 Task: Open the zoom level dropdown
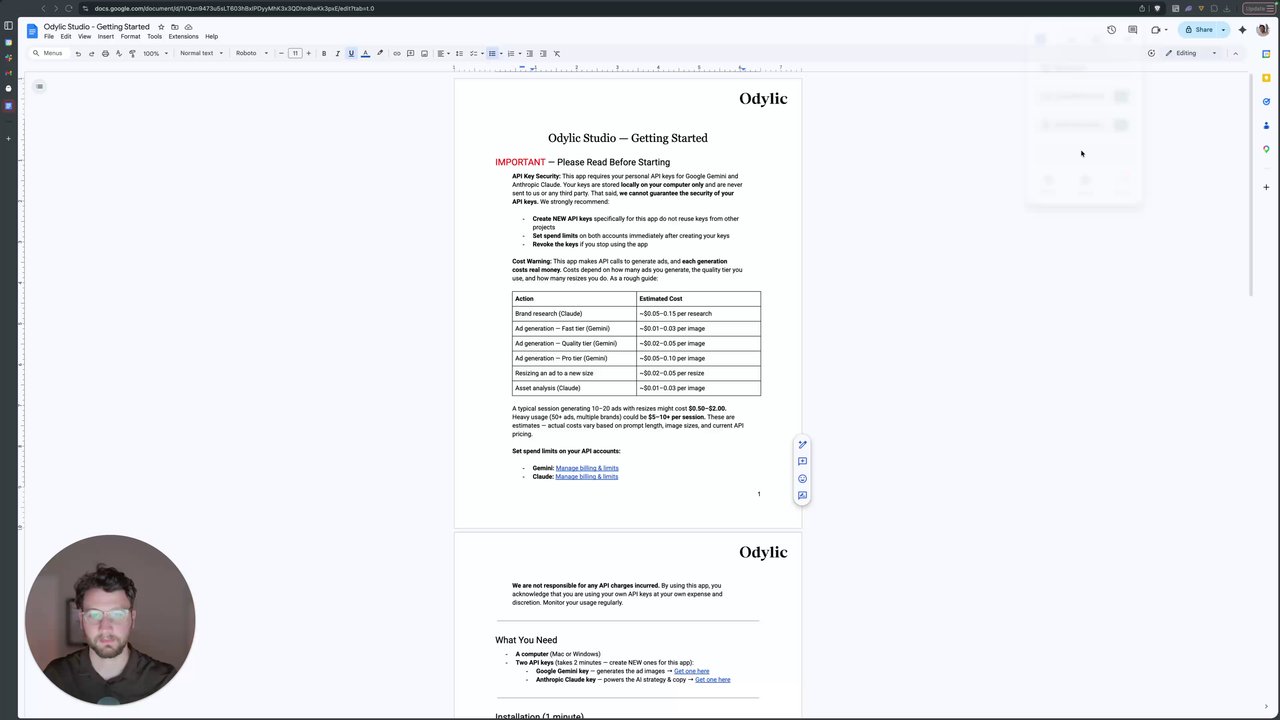coord(154,53)
